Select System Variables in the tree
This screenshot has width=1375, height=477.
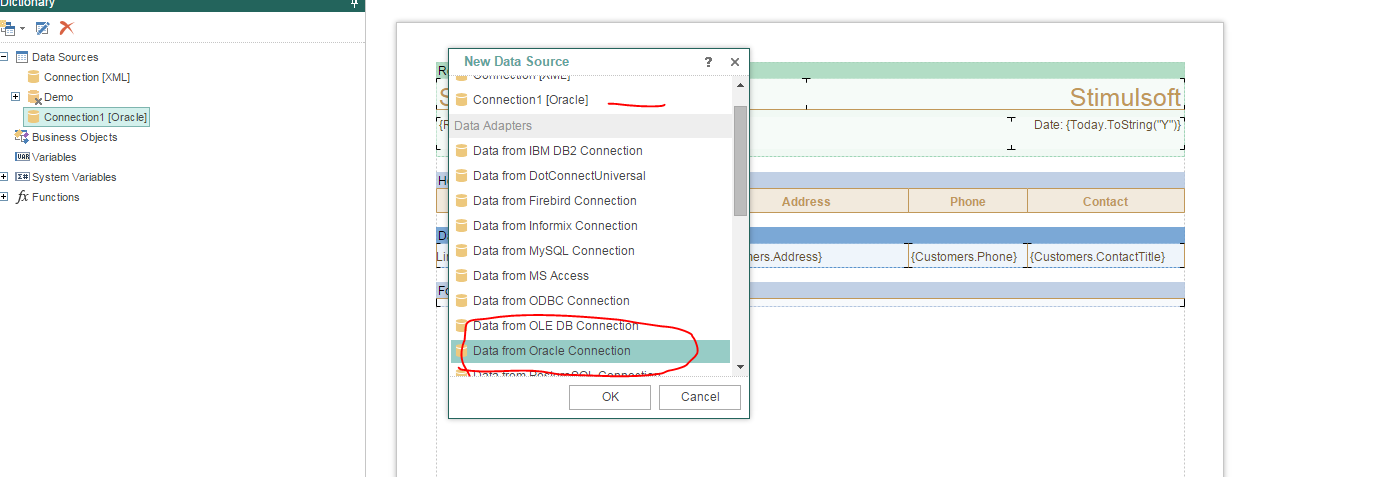point(74,177)
